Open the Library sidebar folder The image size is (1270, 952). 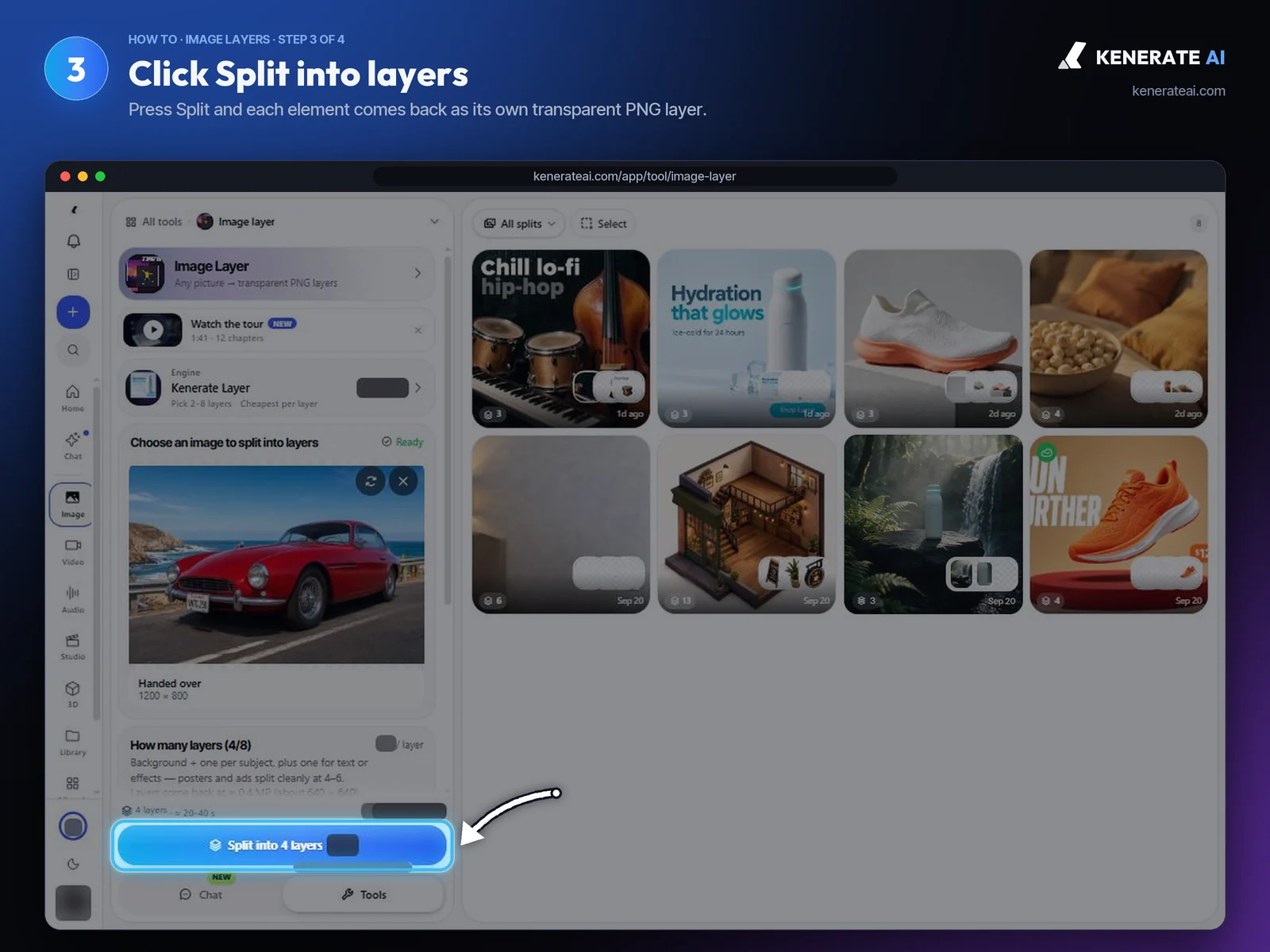coord(73,742)
